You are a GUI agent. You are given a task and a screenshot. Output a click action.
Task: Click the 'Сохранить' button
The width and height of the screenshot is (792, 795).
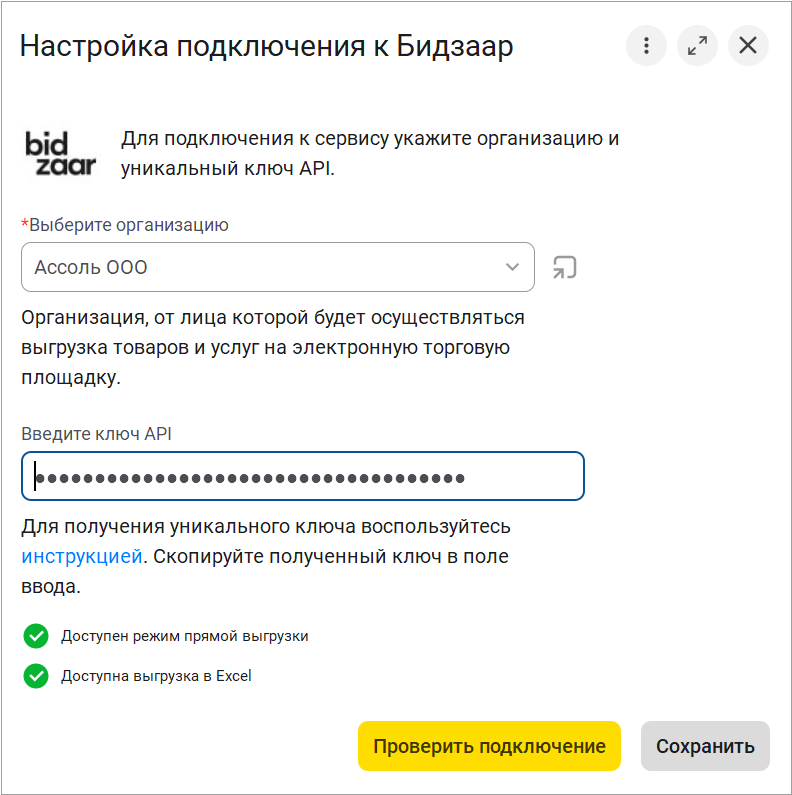point(705,746)
